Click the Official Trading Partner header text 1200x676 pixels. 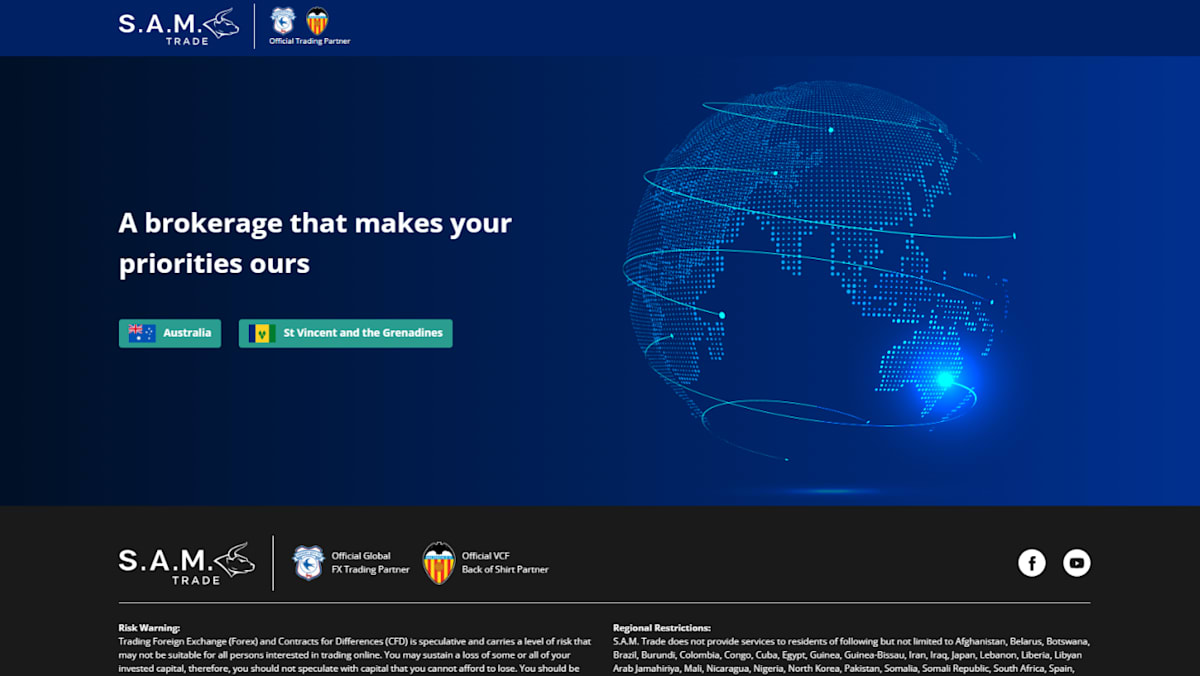click(x=310, y=41)
